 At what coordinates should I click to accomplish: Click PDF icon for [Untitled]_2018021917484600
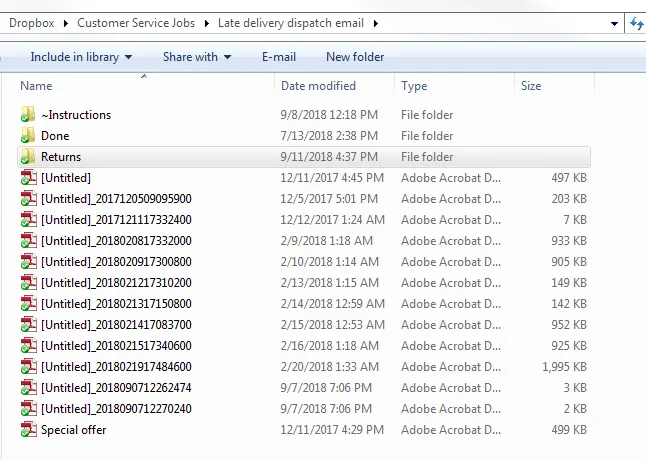point(28,367)
